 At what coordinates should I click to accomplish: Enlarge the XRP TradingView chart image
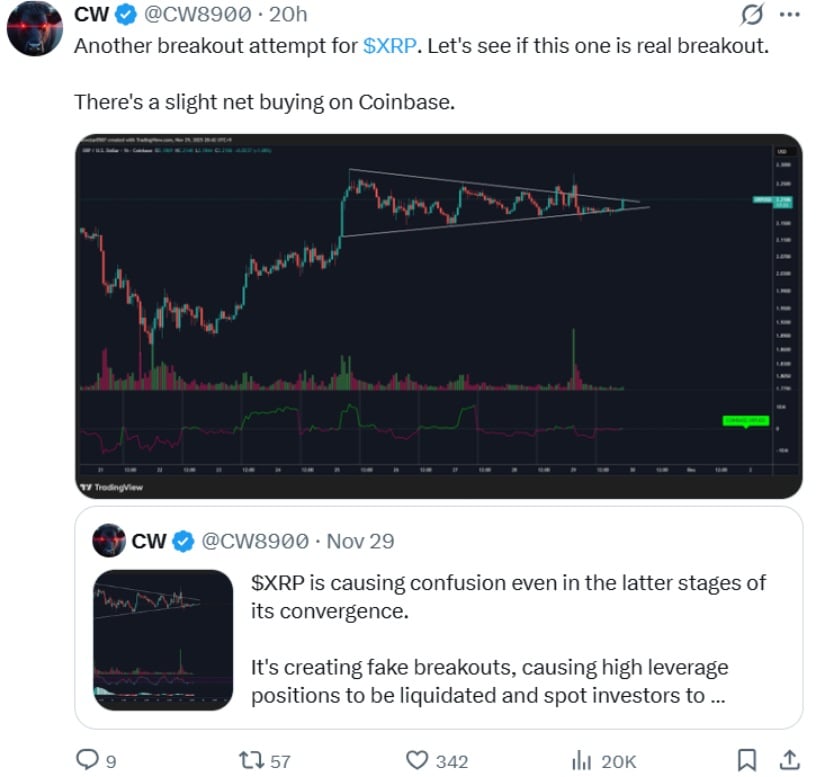click(x=438, y=315)
